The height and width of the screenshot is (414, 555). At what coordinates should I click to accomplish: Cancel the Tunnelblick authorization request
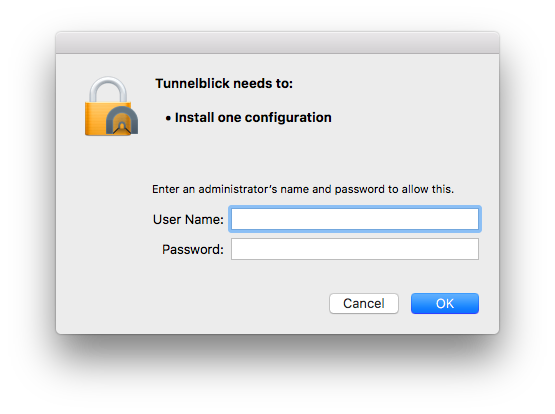click(364, 303)
